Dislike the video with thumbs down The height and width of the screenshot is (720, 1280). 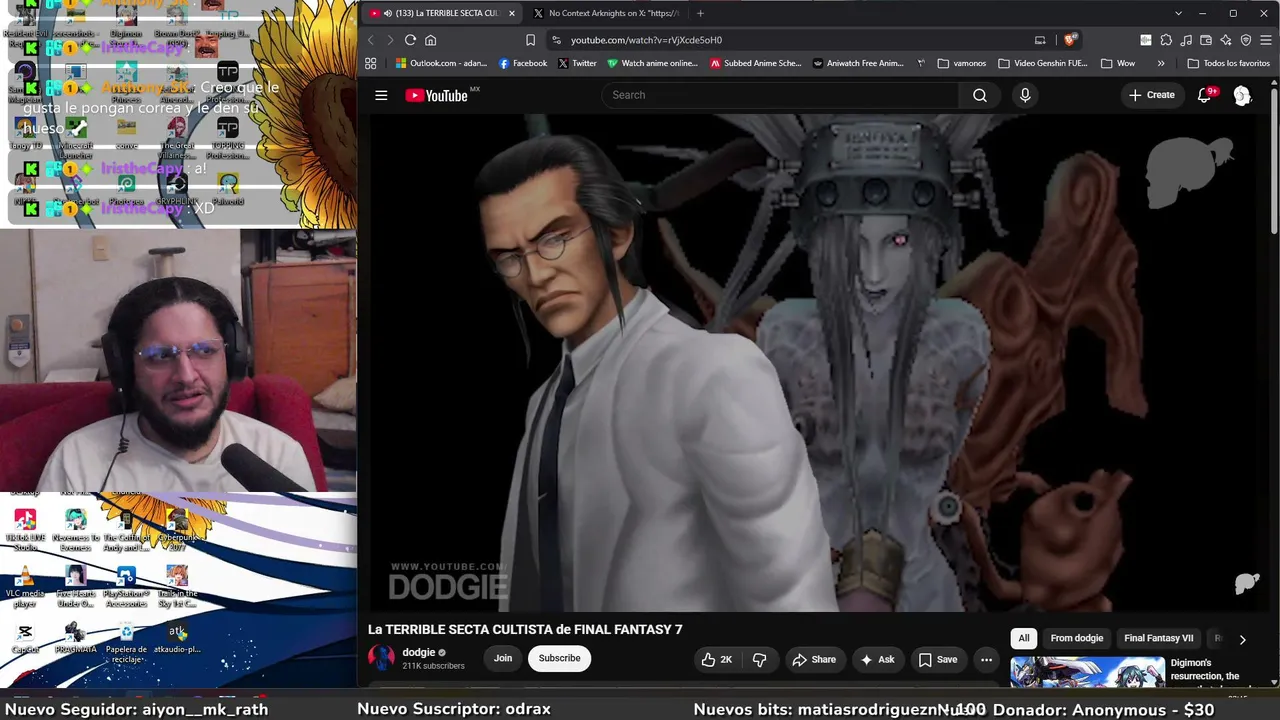(x=760, y=659)
